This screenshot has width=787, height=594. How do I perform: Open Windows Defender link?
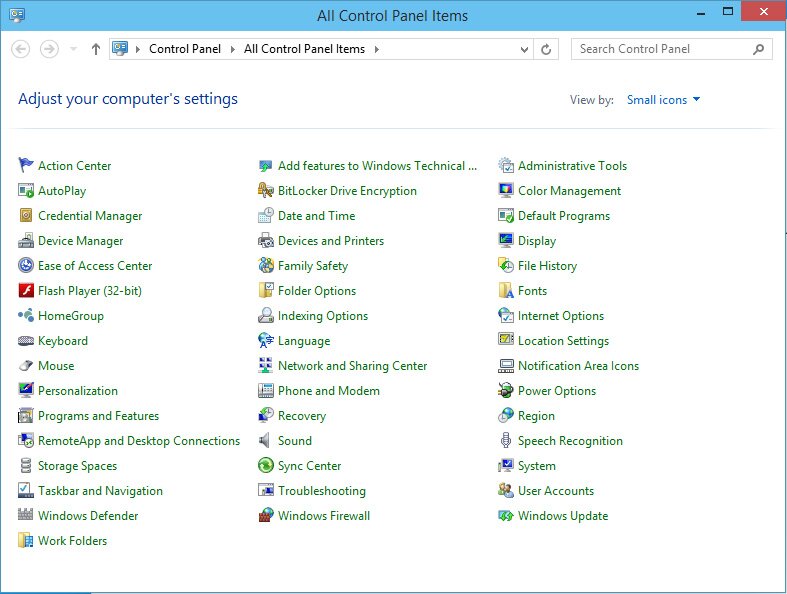click(x=88, y=516)
